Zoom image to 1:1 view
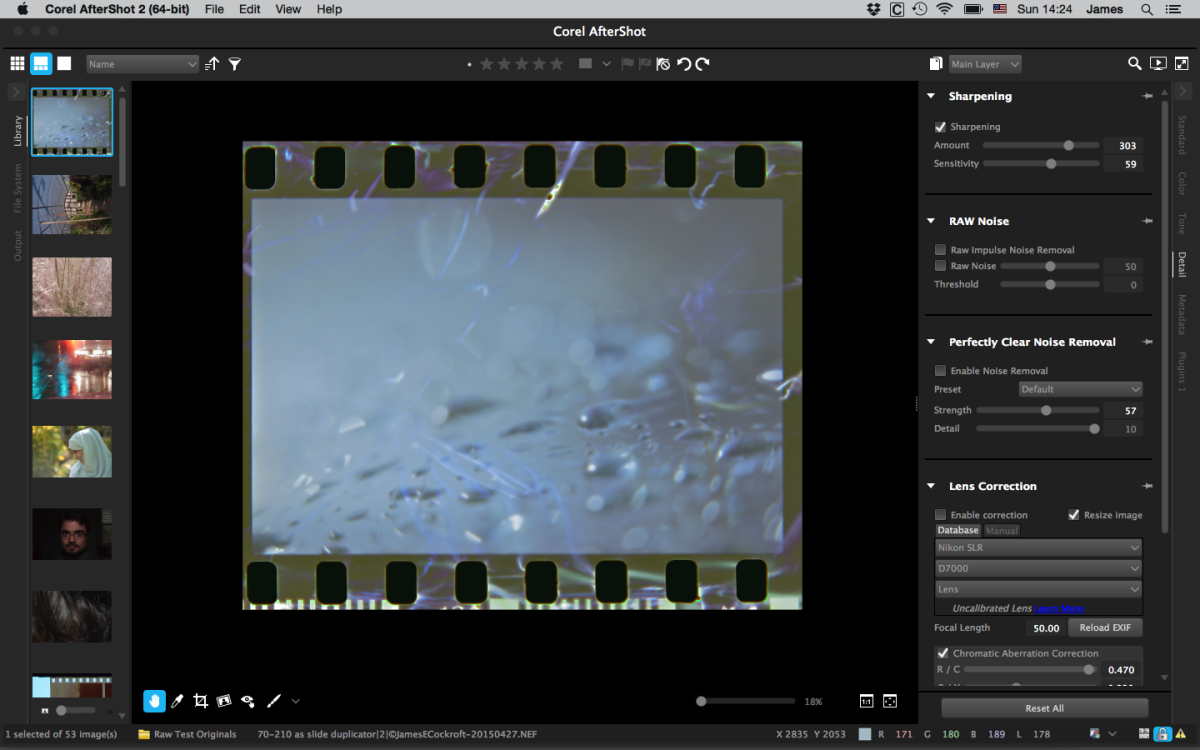This screenshot has width=1200, height=750. tap(866, 701)
